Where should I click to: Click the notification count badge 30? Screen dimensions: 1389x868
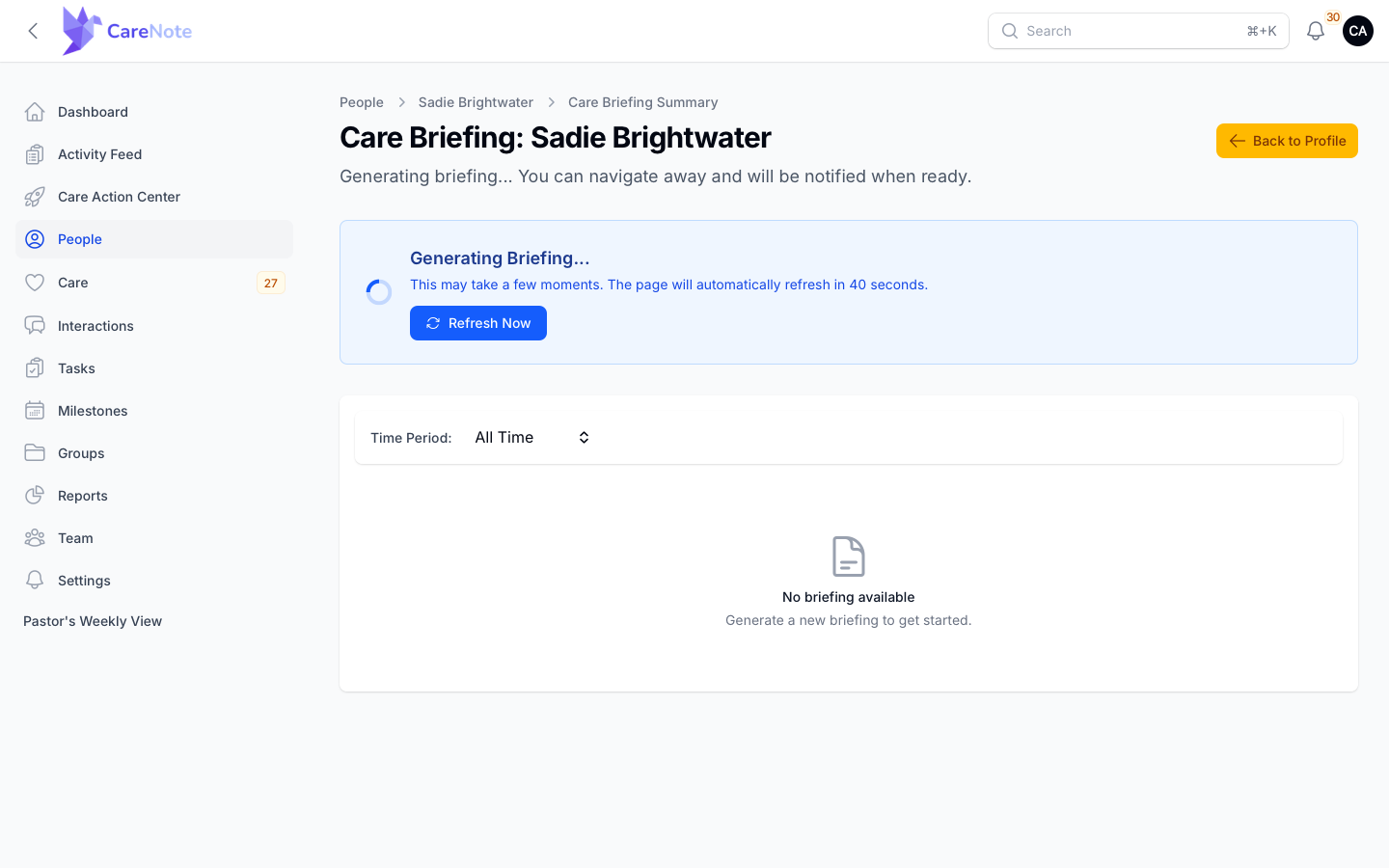(x=1333, y=17)
